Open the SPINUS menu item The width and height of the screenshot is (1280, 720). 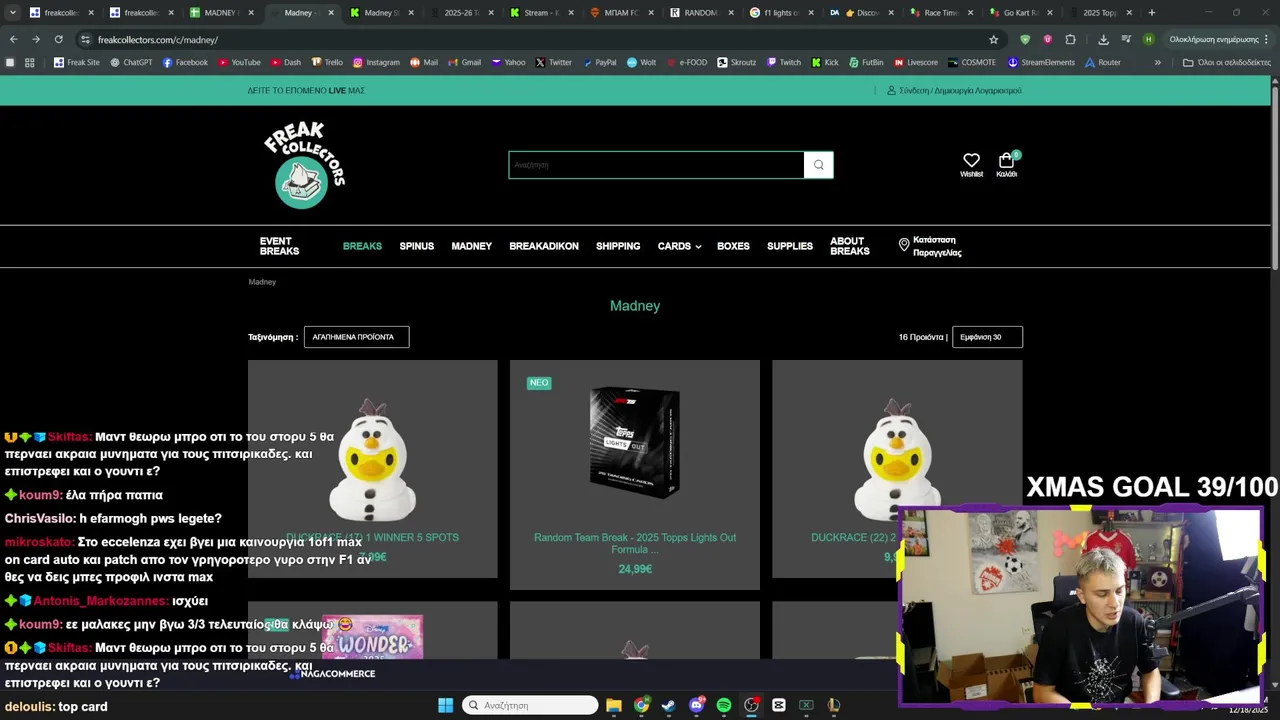[x=416, y=246]
